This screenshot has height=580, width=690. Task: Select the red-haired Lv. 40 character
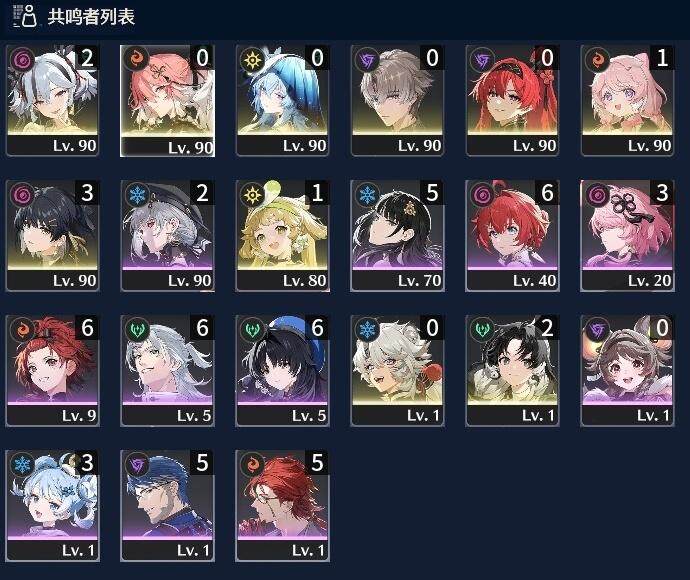click(512, 235)
